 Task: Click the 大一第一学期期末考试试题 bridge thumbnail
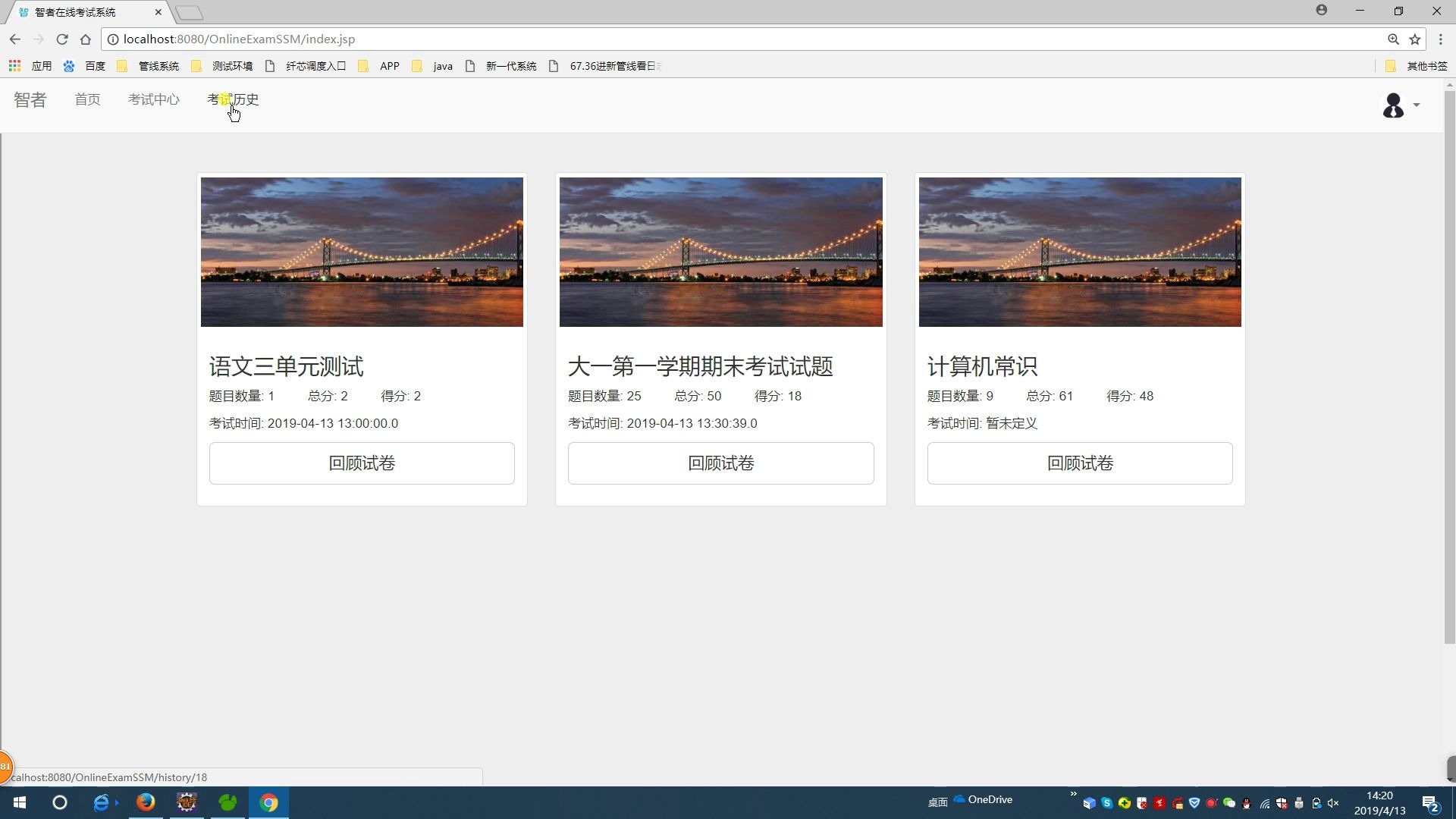720,252
